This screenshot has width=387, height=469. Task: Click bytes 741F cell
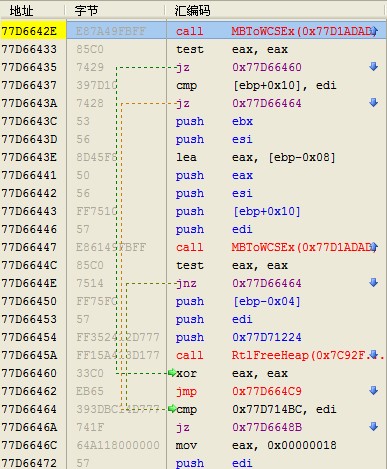click(x=90, y=427)
